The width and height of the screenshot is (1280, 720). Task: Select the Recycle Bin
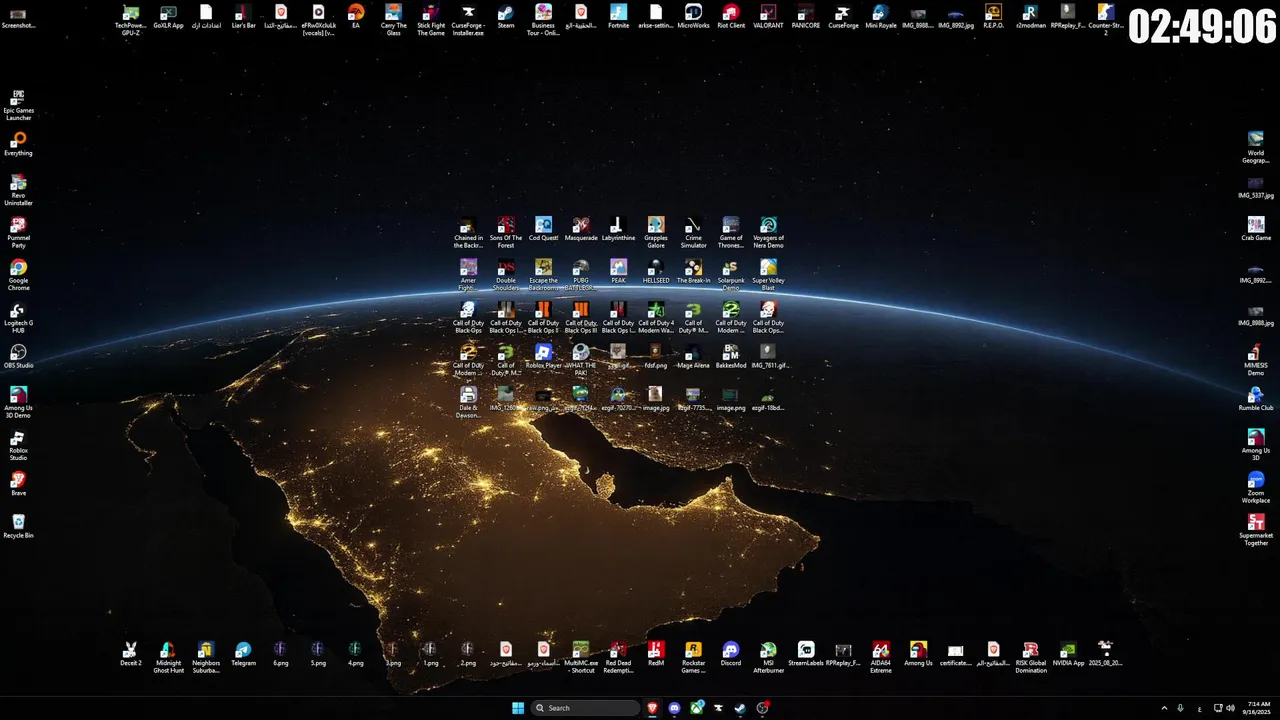coord(18,526)
